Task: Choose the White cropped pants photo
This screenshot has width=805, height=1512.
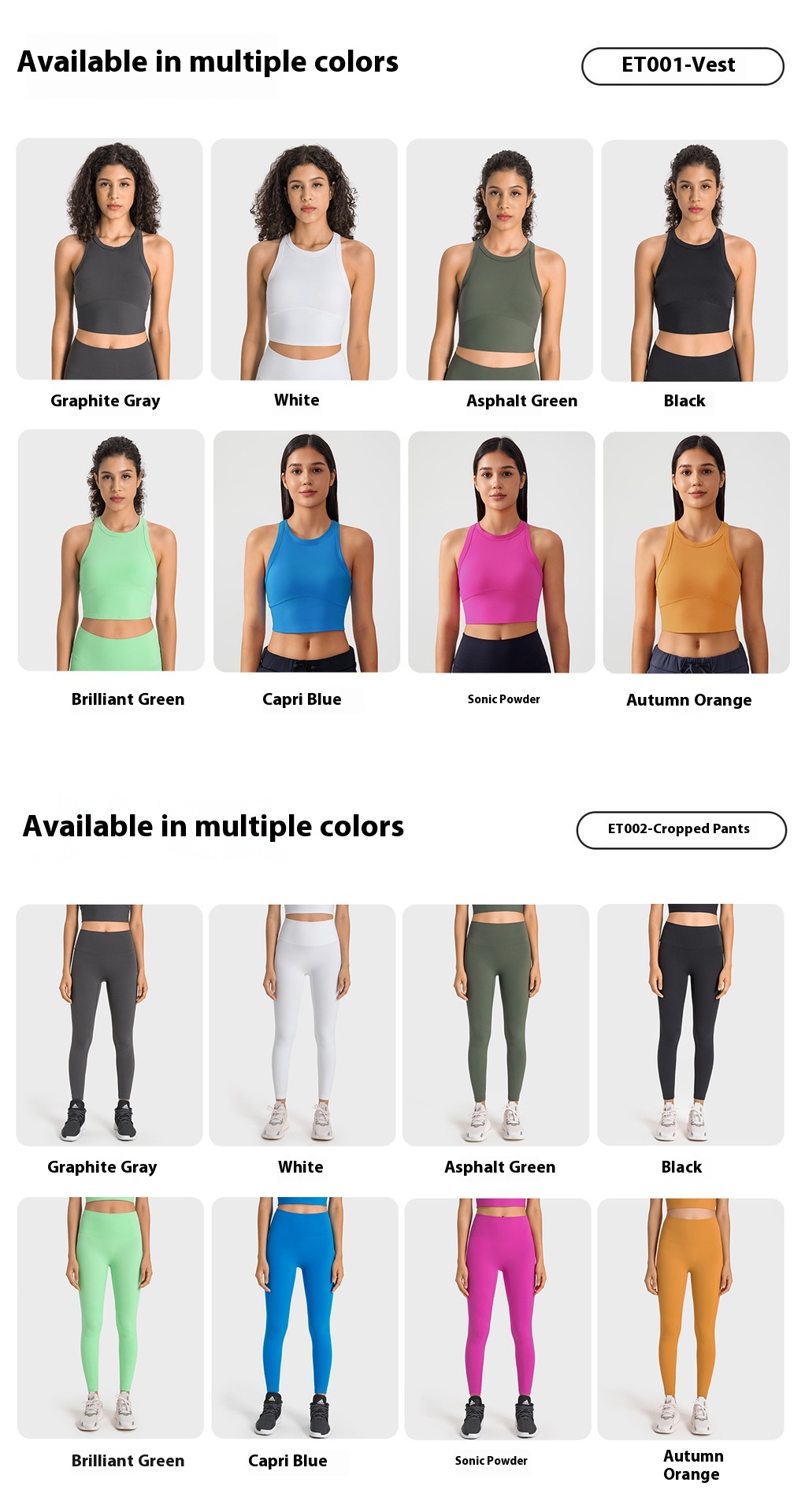Action: pyautogui.click(x=302, y=1025)
